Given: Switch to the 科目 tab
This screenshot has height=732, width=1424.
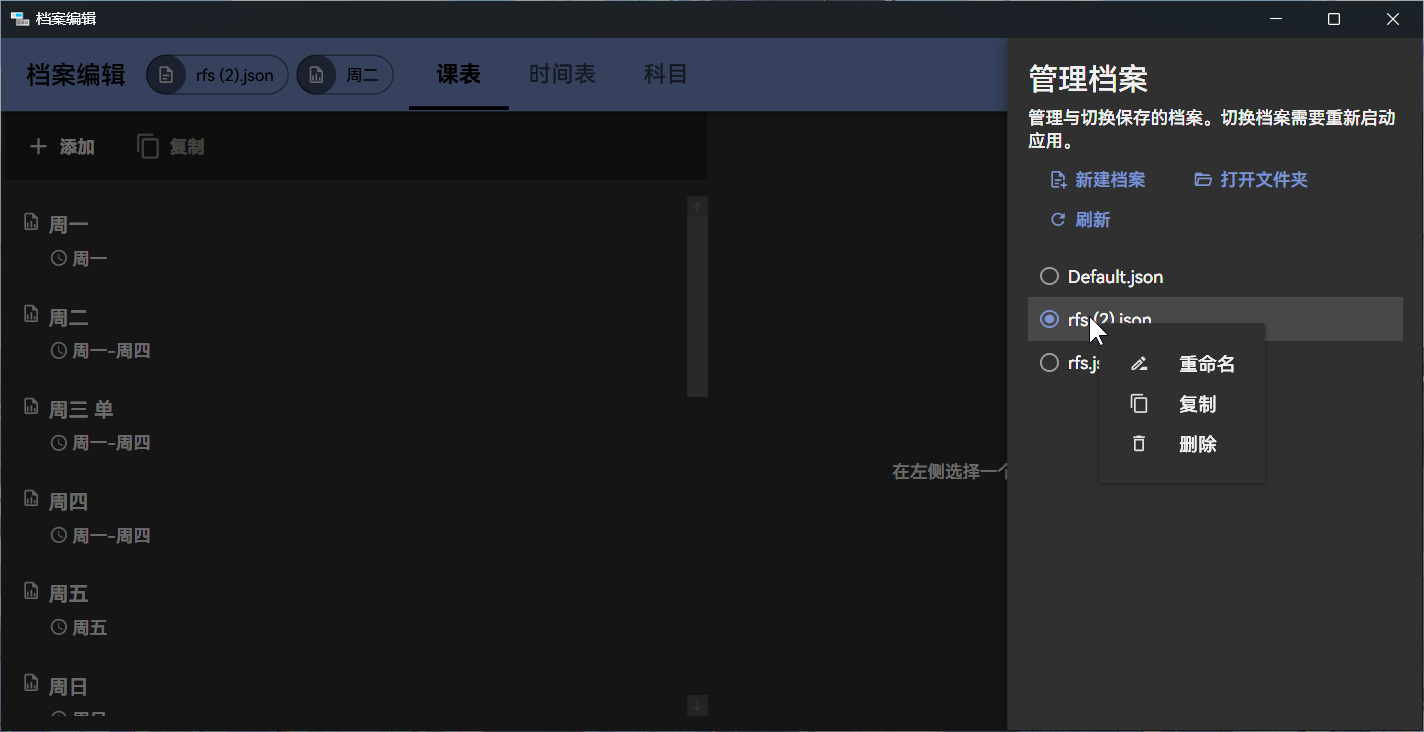Looking at the screenshot, I should (665, 75).
